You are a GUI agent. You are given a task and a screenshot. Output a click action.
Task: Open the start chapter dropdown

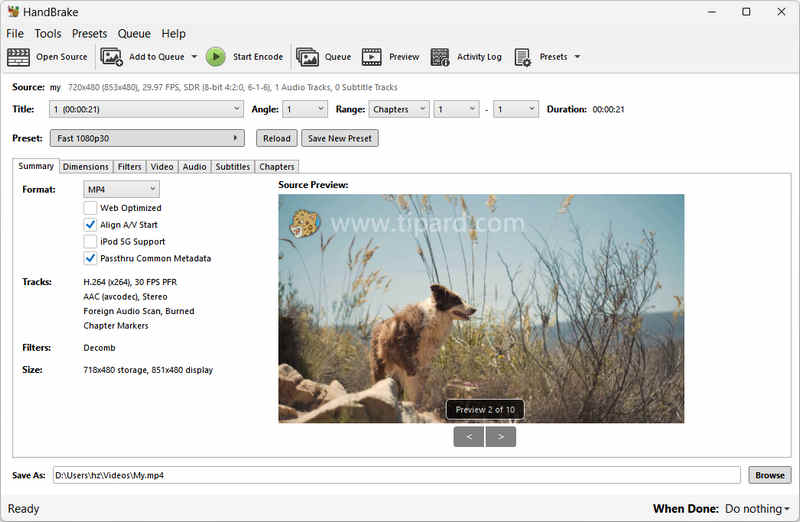pos(456,109)
